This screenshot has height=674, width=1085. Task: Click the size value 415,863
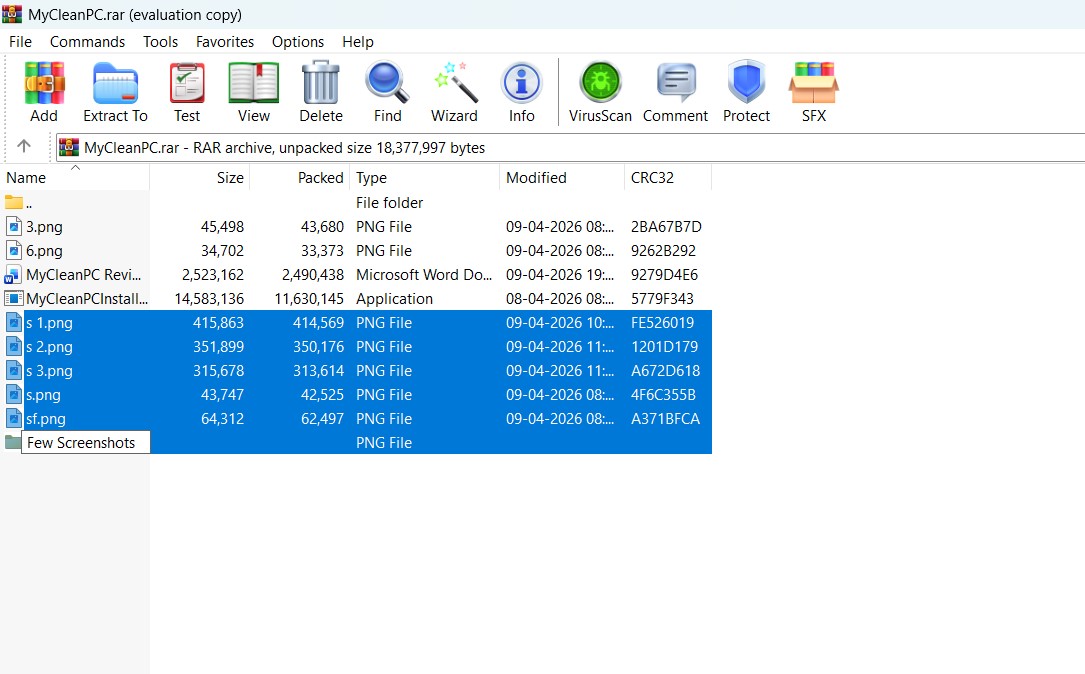(219, 322)
